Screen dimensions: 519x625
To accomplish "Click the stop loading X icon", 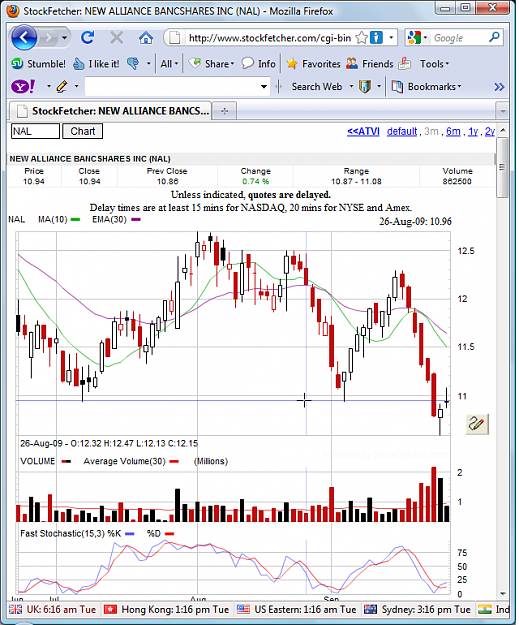I will [x=116, y=38].
